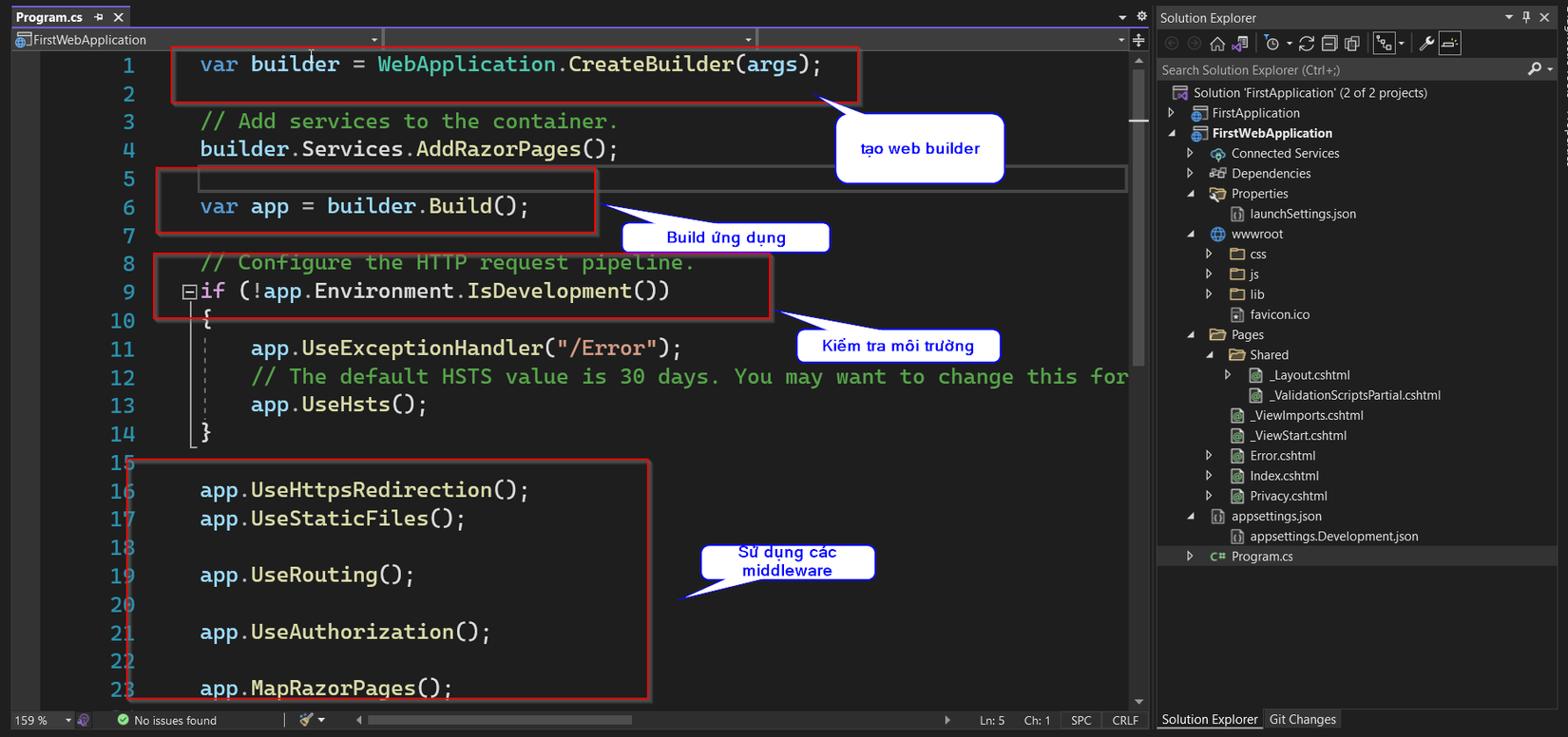The image size is (1568, 737).
Task: Switch to Git Changes tab
Action: (1303, 719)
